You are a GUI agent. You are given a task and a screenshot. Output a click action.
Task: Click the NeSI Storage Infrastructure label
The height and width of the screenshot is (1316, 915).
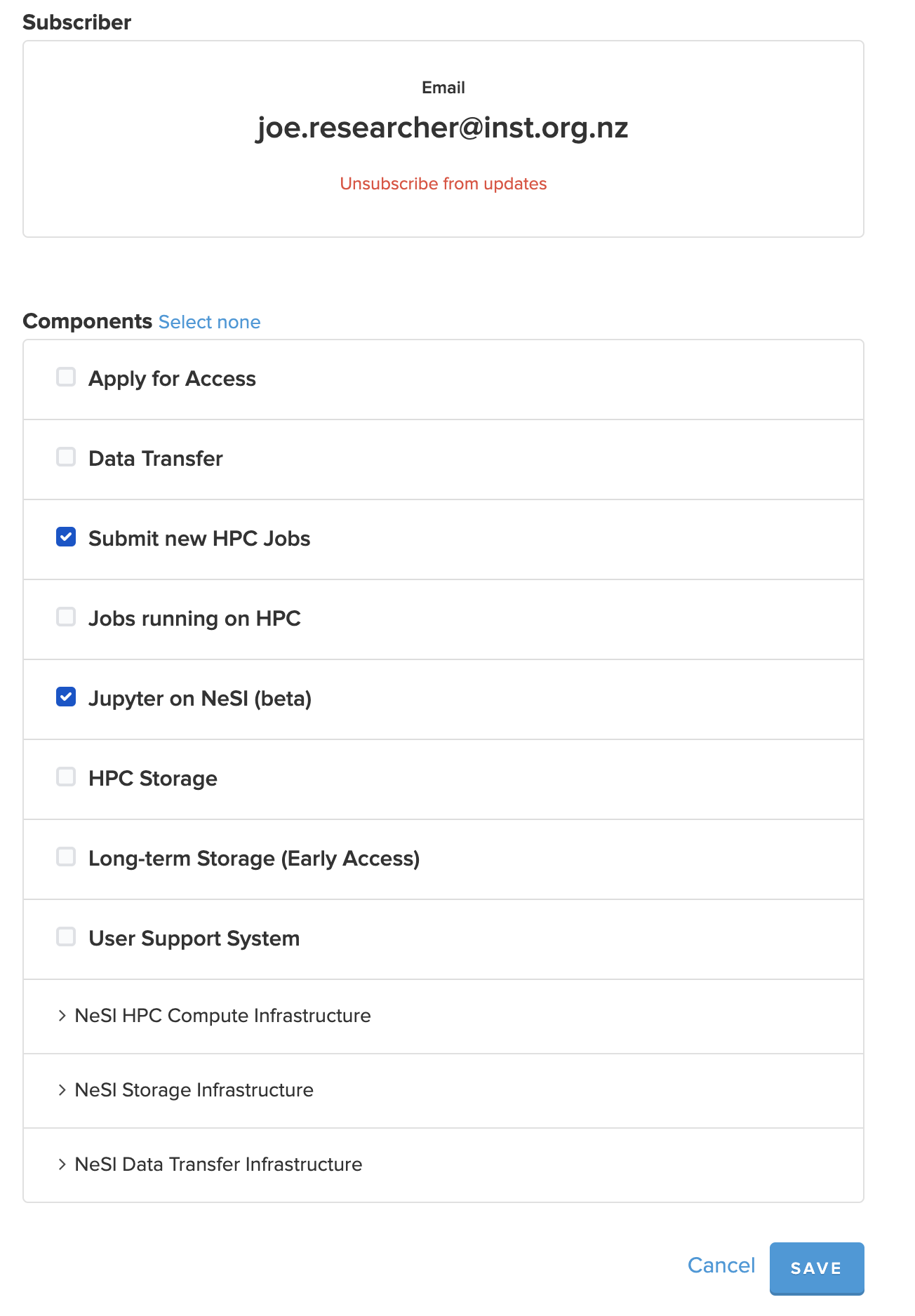(x=194, y=1090)
